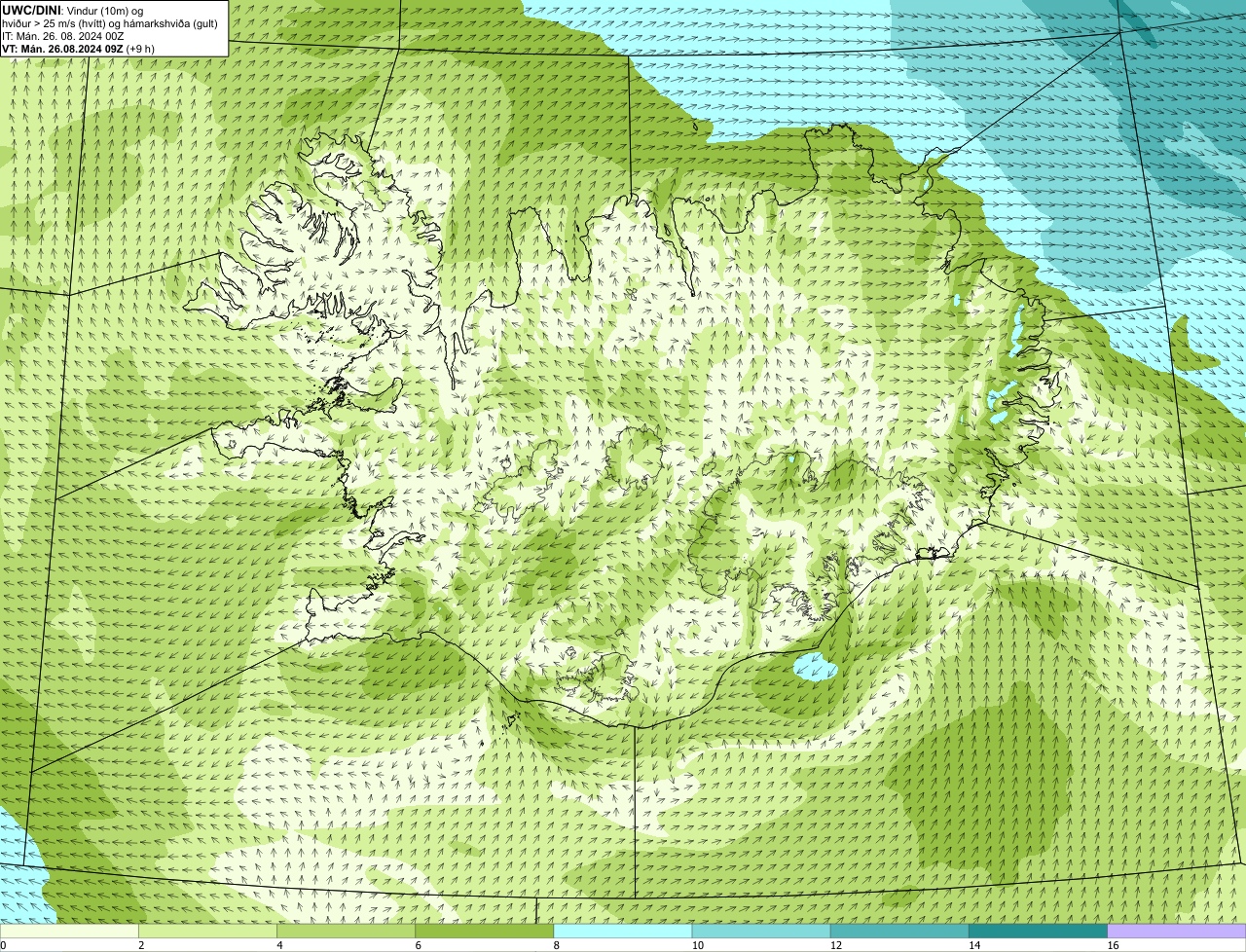Click the '6' label on the color scale
This screenshot has height=952, width=1246.
(418, 945)
